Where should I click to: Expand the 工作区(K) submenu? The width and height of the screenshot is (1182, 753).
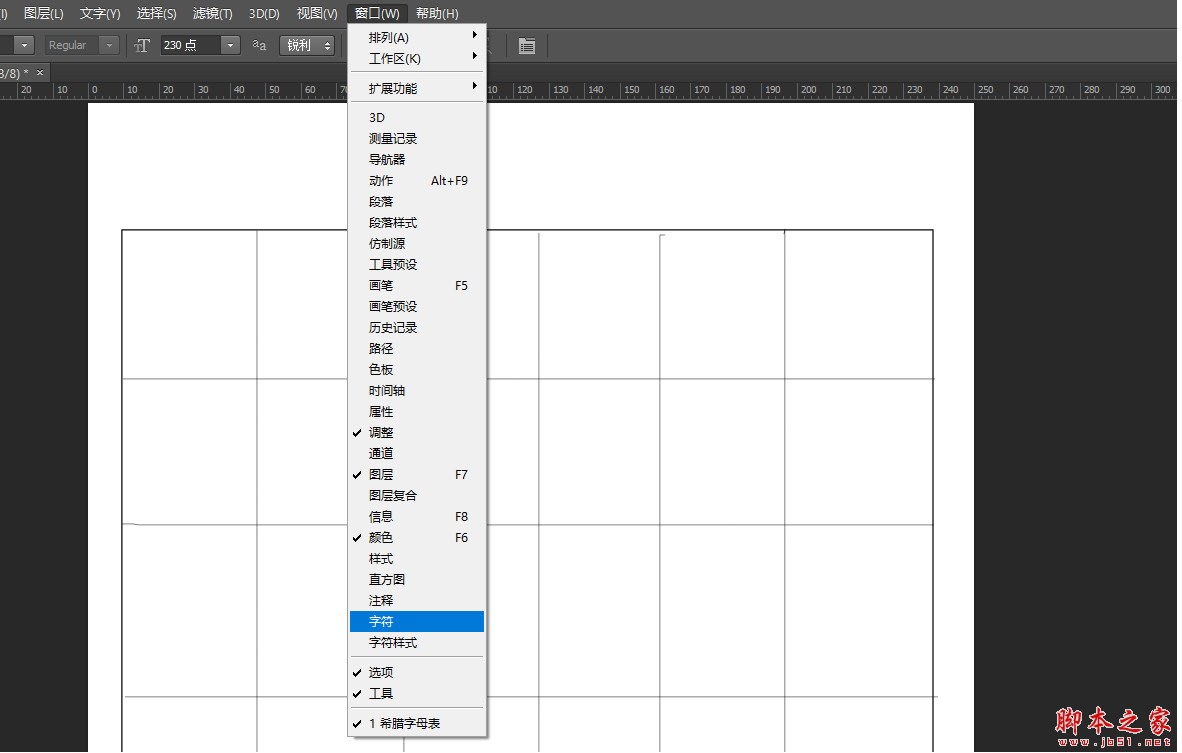pyautogui.click(x=417, y=59)
